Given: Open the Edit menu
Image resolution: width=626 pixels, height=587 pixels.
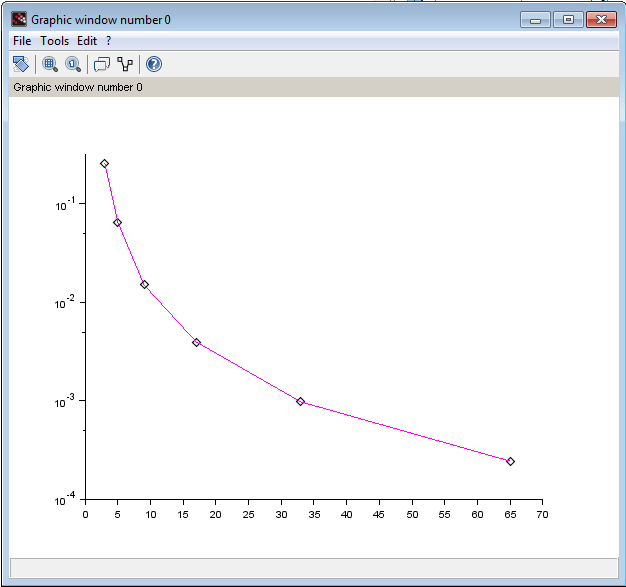Looking at the screenshot, I should click(x=87, y=41).
